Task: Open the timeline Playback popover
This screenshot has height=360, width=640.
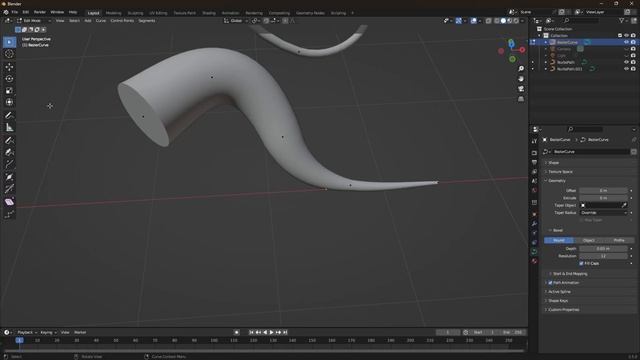Action: coord(27,332)
